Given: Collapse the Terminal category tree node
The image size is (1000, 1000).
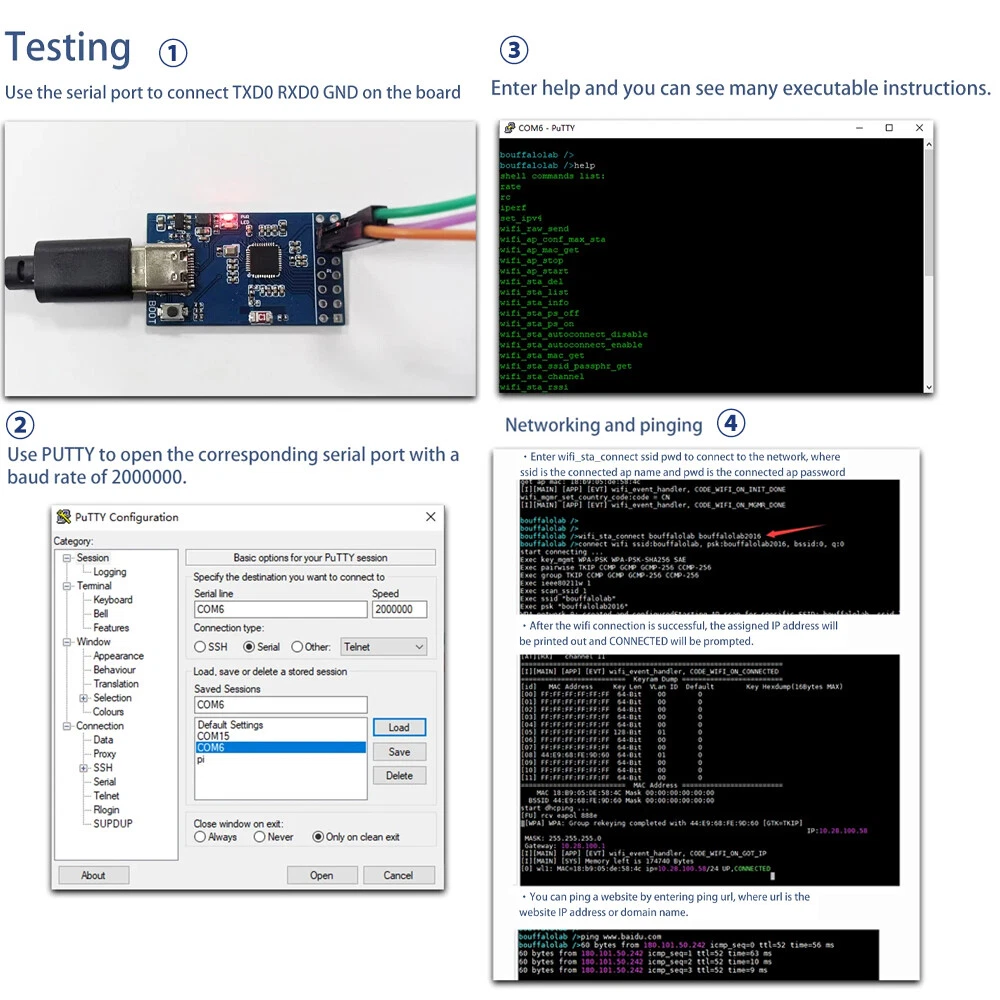Looking at the screenshot, I should (x=67, y=586).
